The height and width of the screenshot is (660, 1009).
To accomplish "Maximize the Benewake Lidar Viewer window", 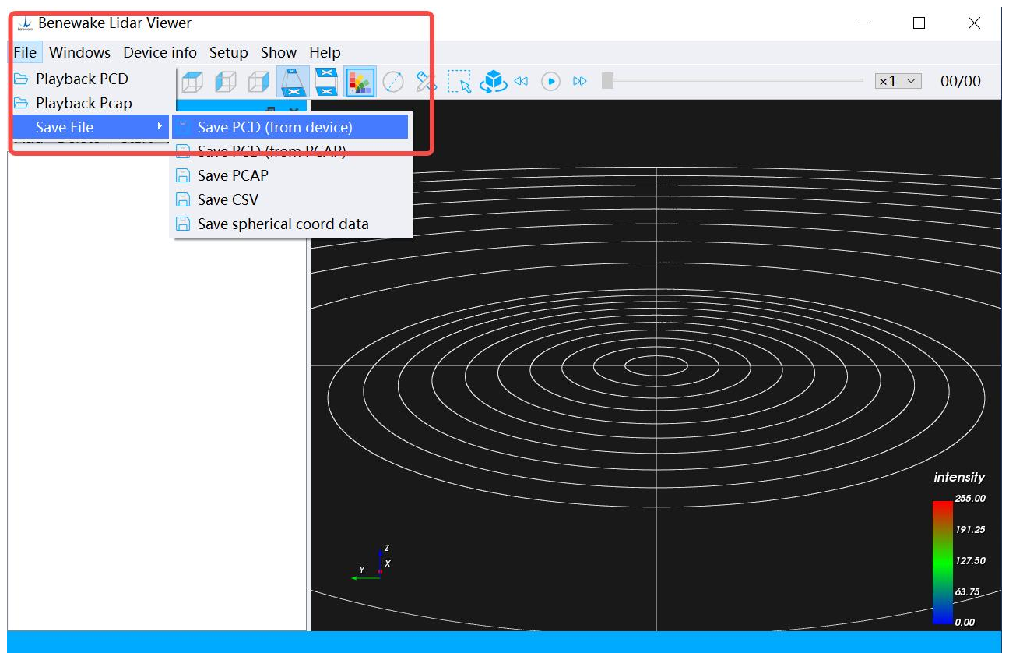I will 919,23.
